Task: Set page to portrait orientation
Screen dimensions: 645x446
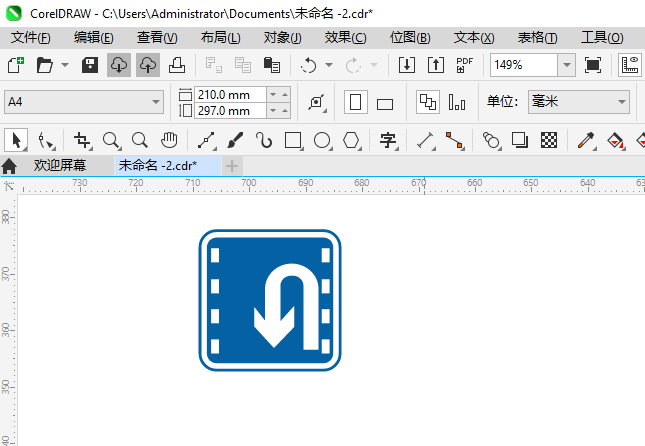Action: 355,102
